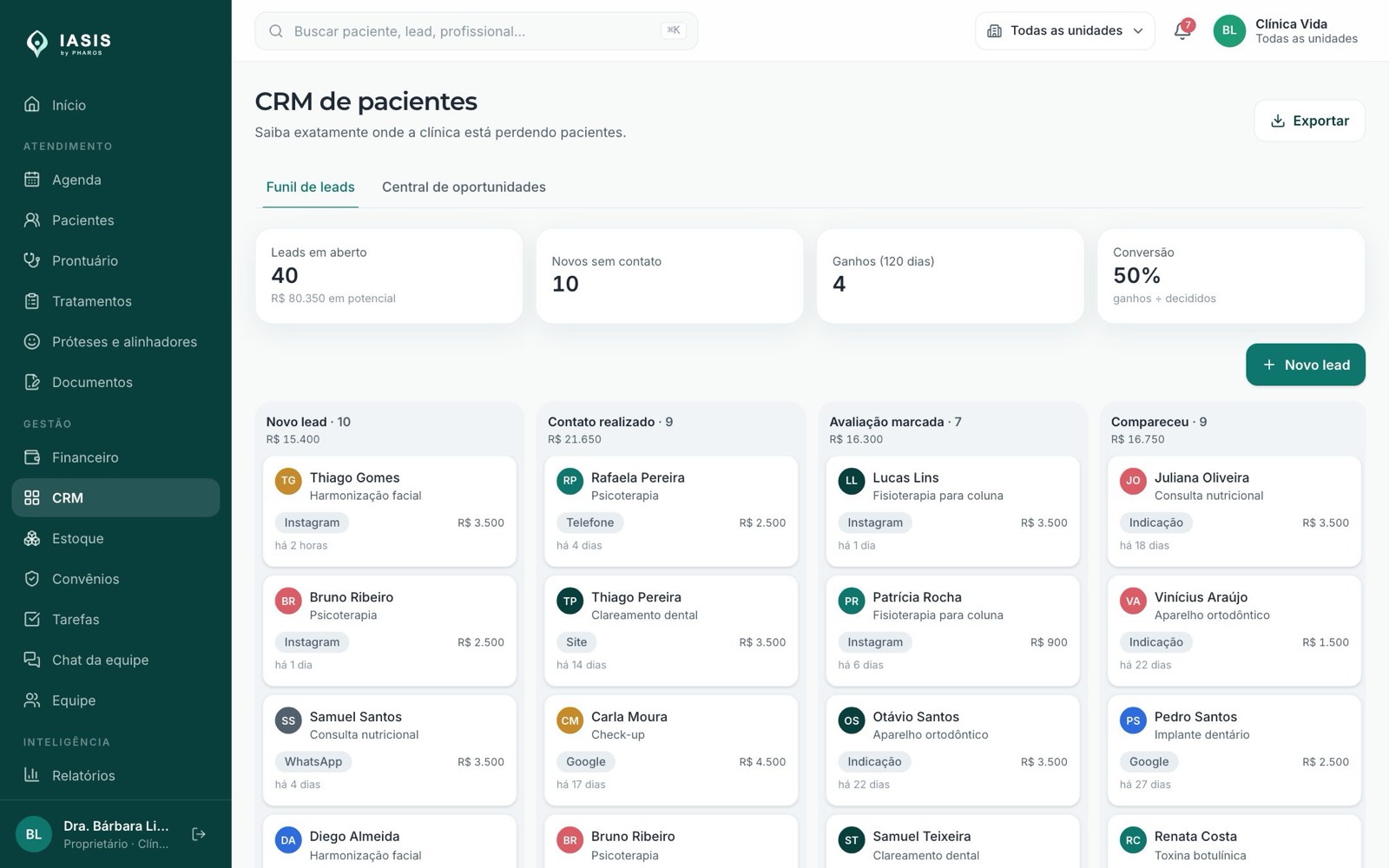This screenshot has width=1389, height=868.
Task: Open Juliana Oliveira lead card
Action: [x=1234, y=511]
